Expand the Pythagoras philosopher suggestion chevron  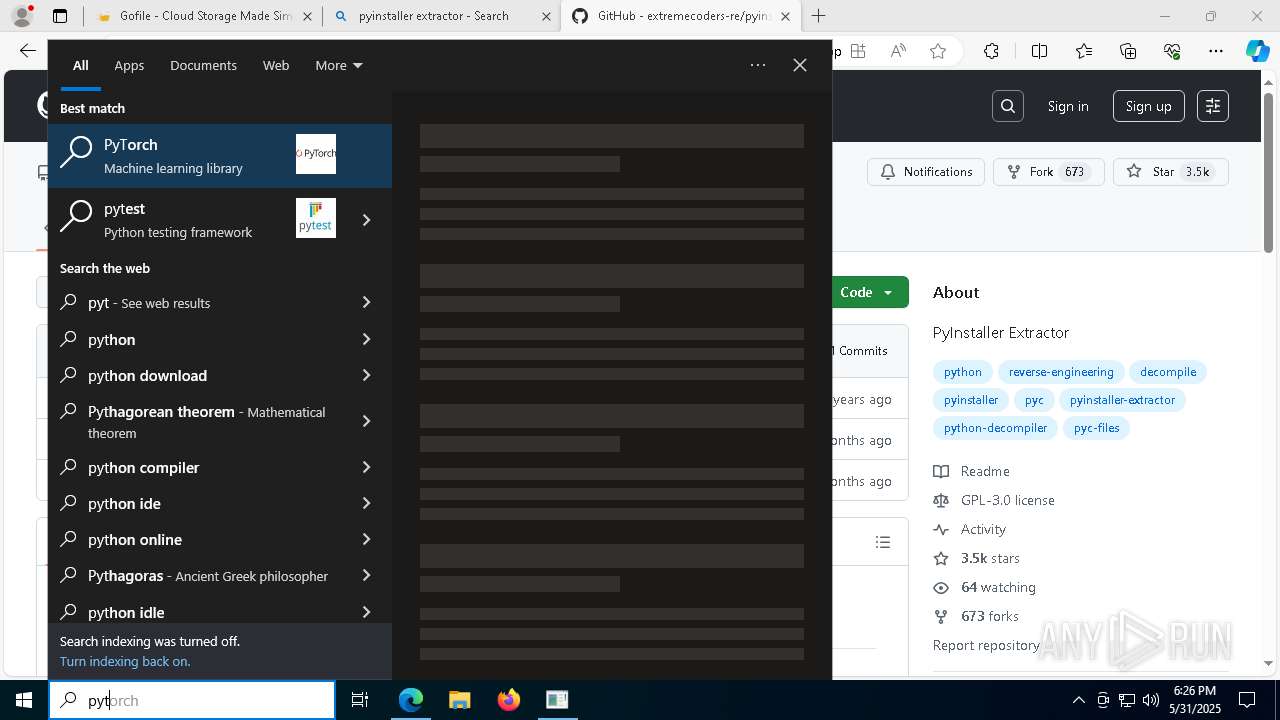coord(366,575)
